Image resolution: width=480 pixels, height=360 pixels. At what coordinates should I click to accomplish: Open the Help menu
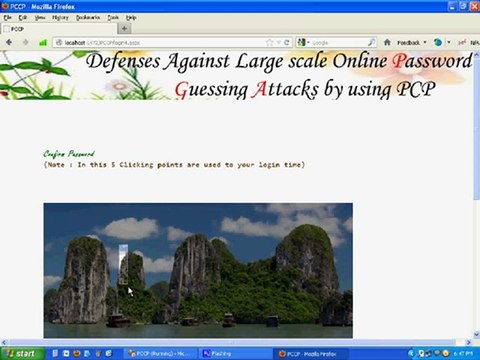pos(131,17)
